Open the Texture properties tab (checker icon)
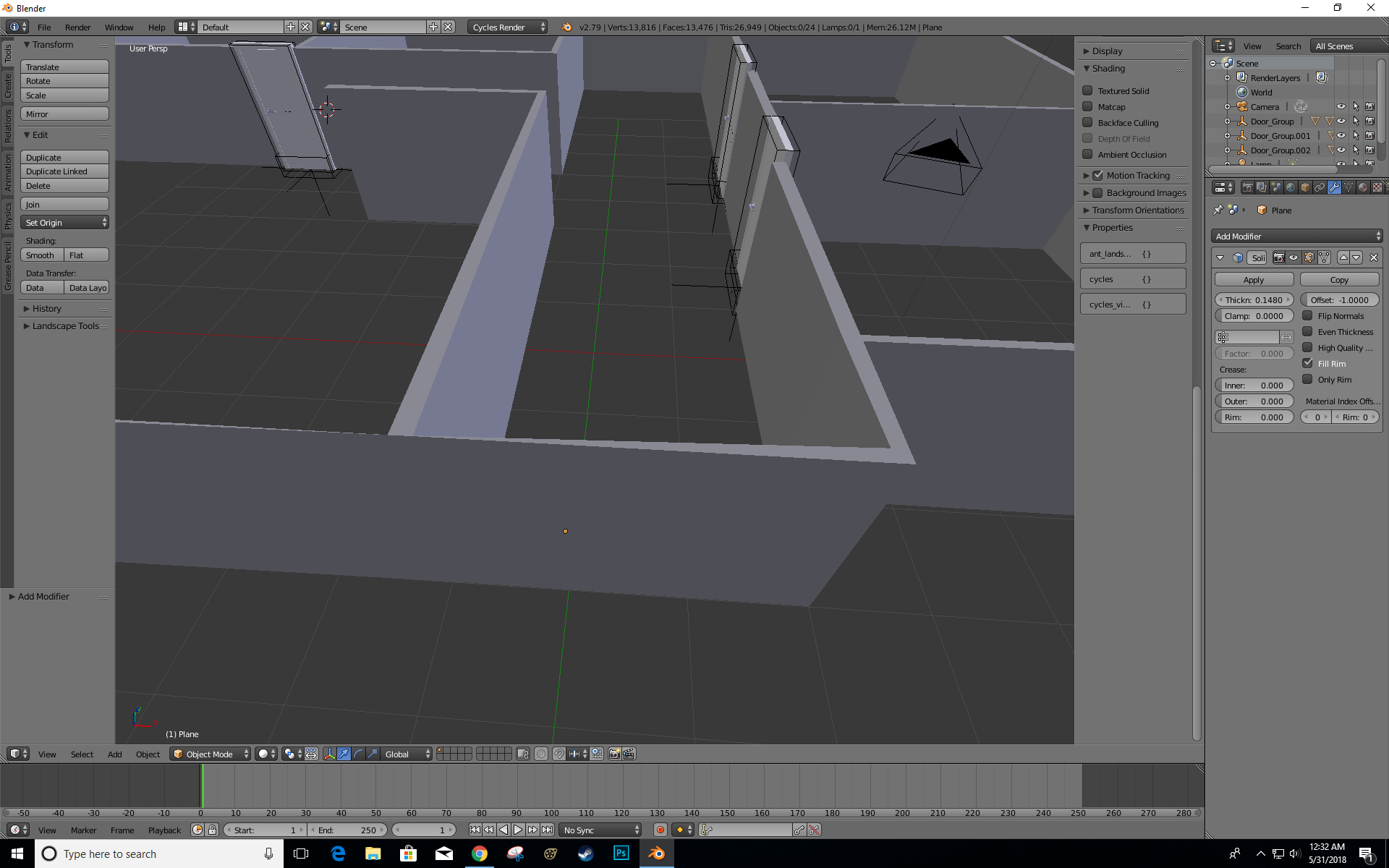The width and height of the screenshot is (1389, 868). click(1377, 187)
